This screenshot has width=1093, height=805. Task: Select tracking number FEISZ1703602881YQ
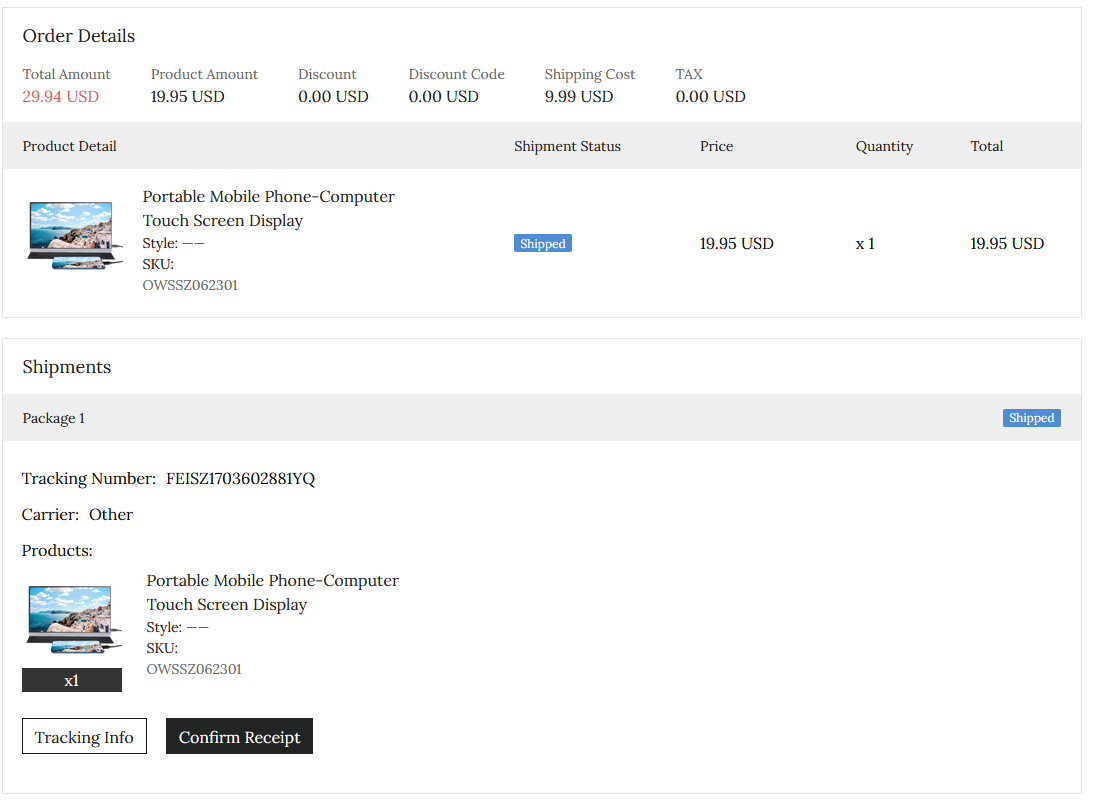(x=240, y=479)
